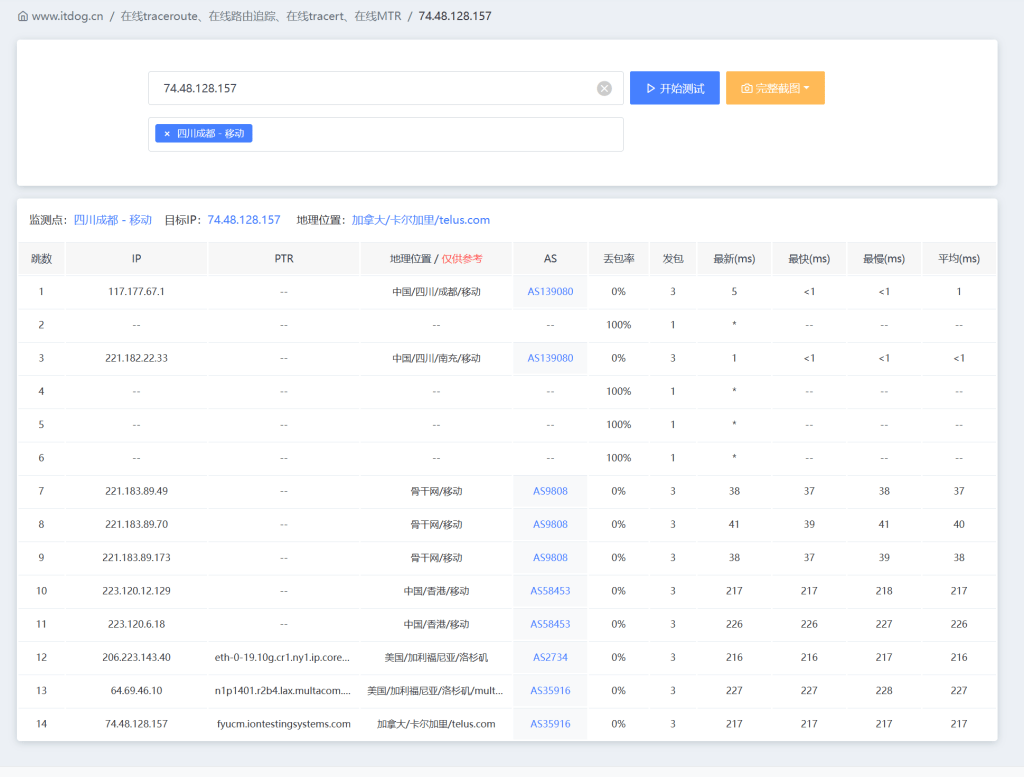
Task: Click location cell 骨干网/移动 for 221.183.89.49
Action: (x=436, y=491)
